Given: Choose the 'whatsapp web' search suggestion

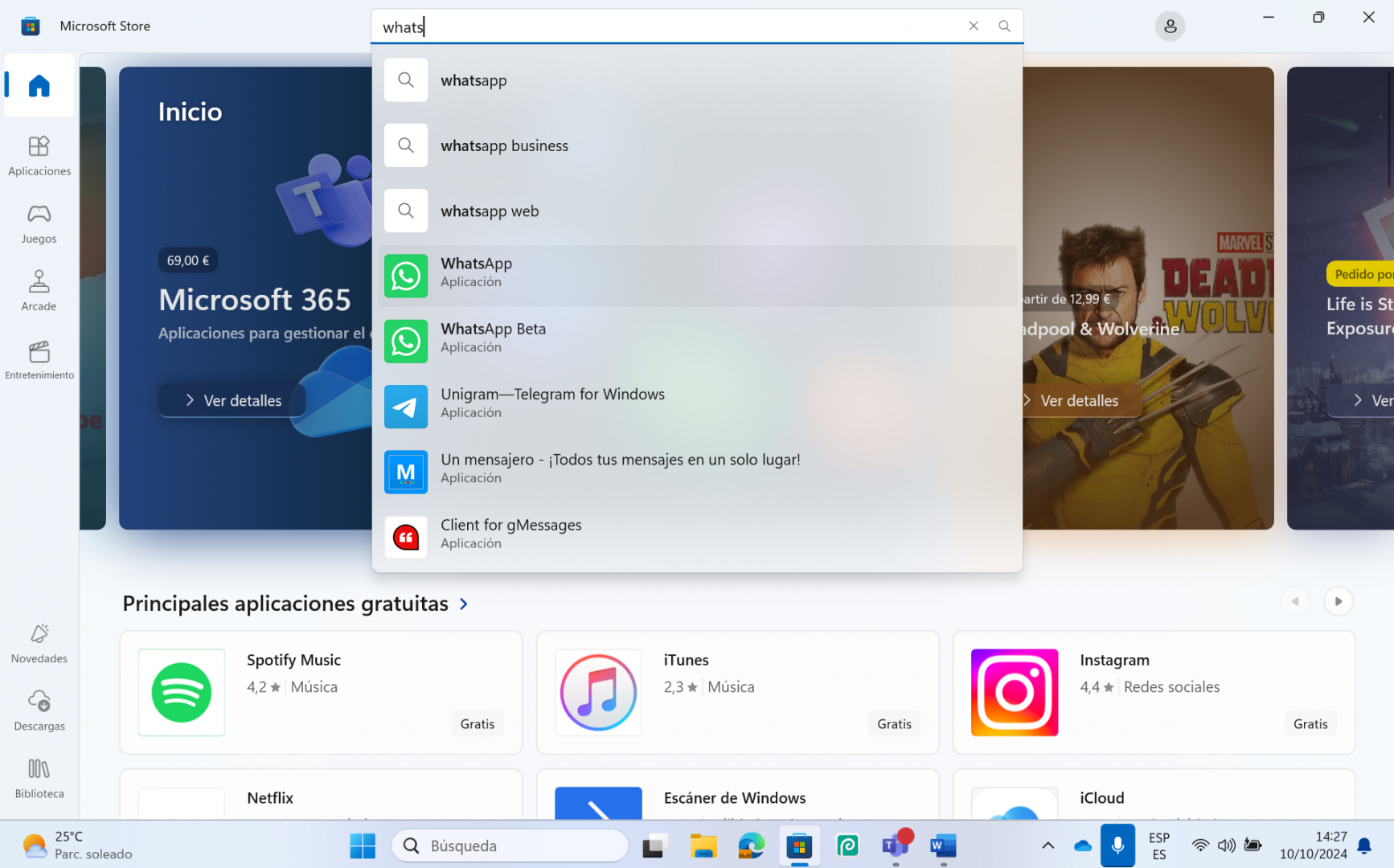Looking at the screenshot, I should tap(696, 211).
